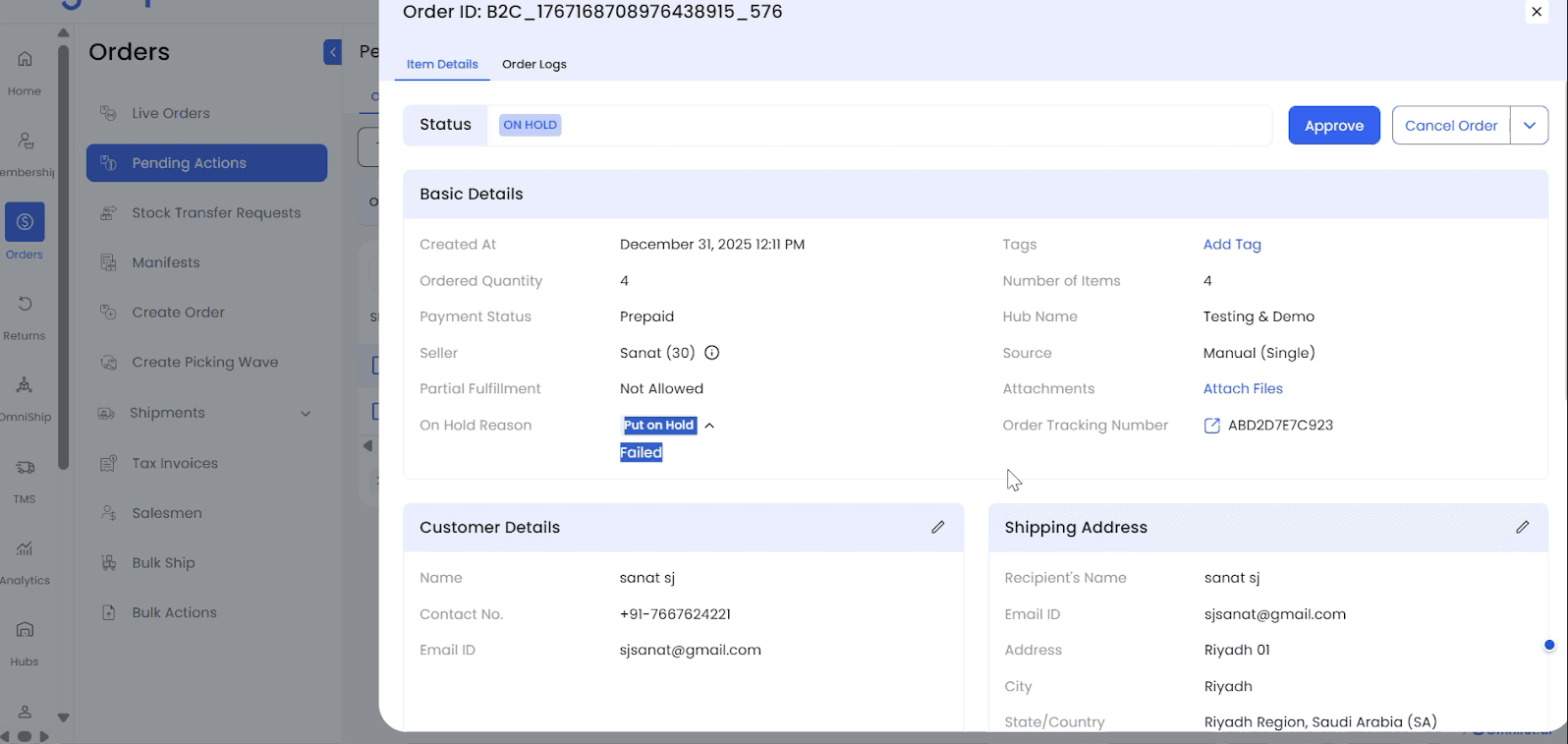This screenshot has width=1568, height=744.
Task: Select the Item Details tab
Action: point(442,65)
